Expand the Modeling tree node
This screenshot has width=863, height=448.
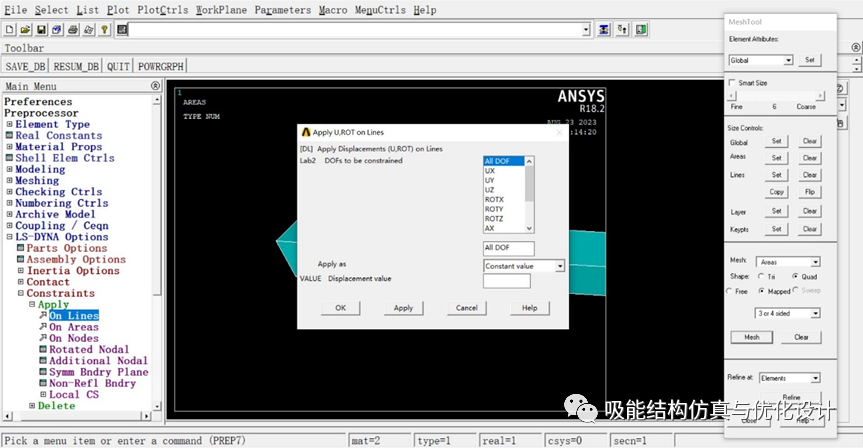(9, 170)
